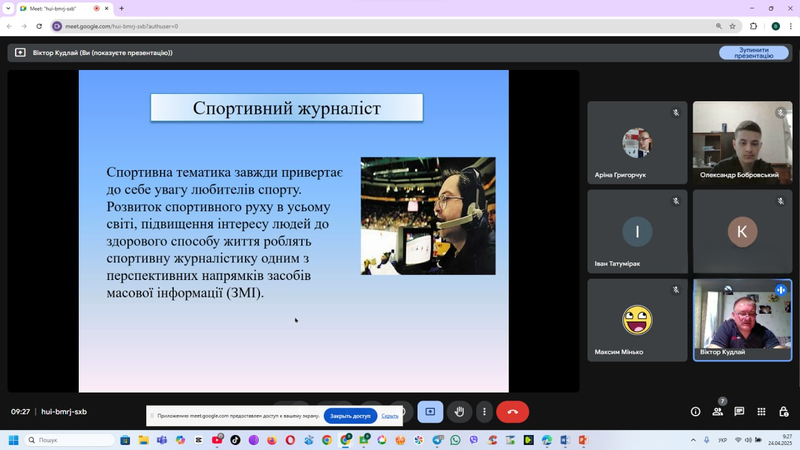Screen dimensions: 800x450
Task: Open host controls lock icon
Action: (784, 412)
